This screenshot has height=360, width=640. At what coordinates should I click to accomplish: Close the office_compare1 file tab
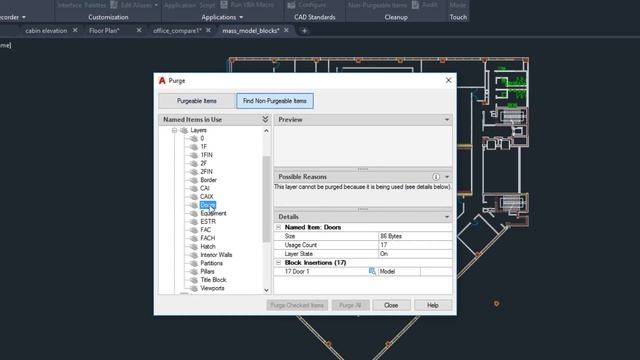click(209, 30)
